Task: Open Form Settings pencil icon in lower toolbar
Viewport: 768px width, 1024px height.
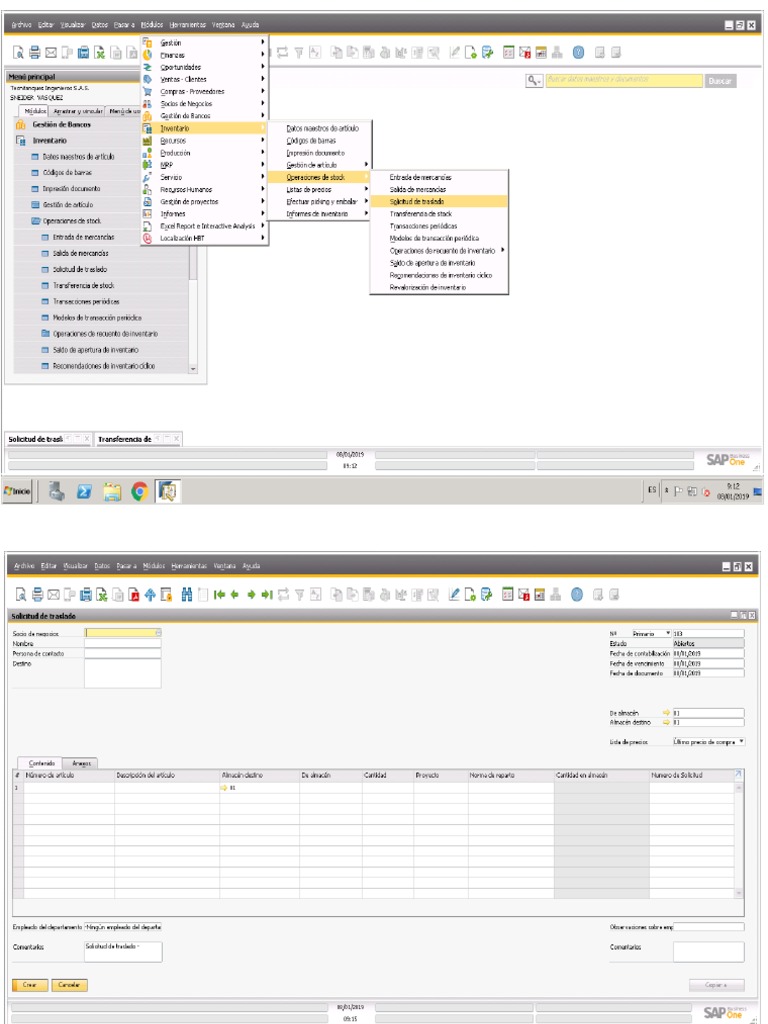Action: click(x=455, y=594)
